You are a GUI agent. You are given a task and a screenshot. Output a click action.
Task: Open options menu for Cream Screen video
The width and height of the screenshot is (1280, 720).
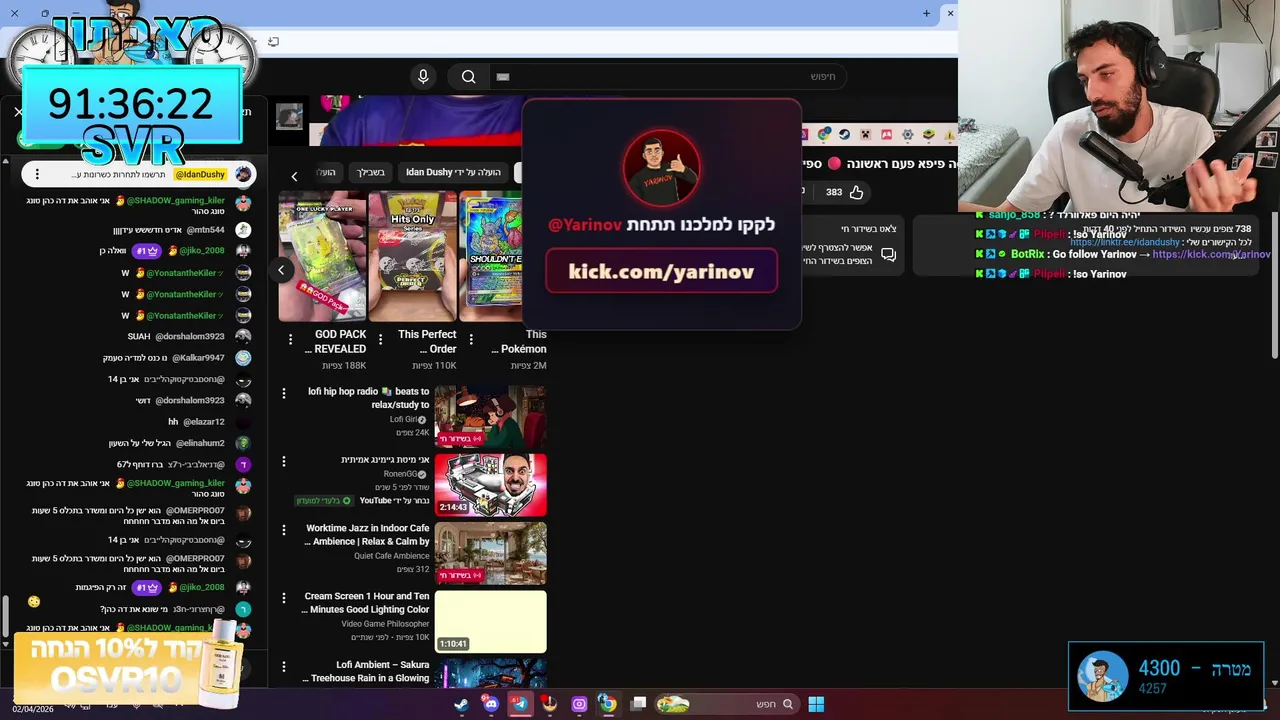(284, 598)
